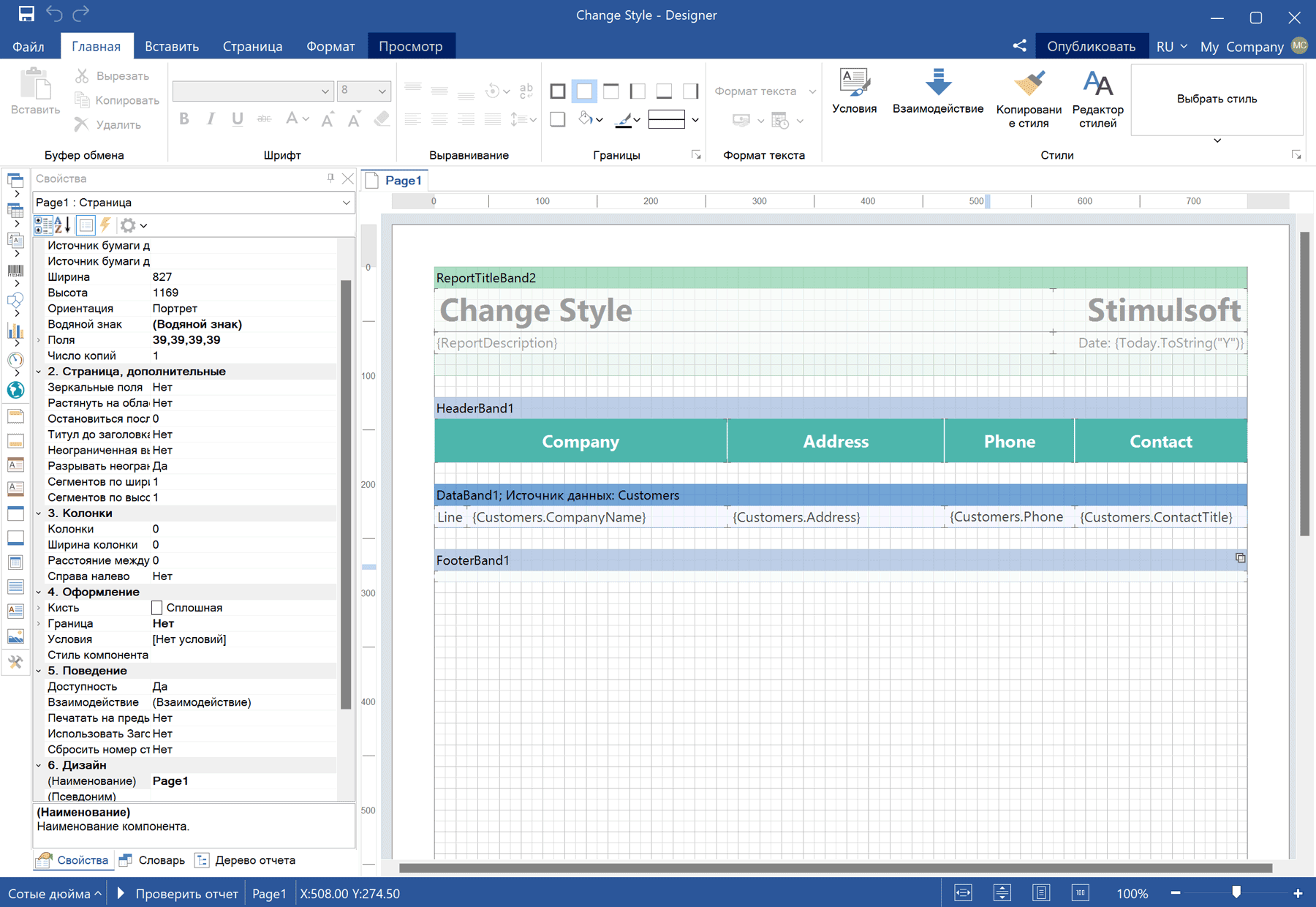1316x907 pixels.
Task: Click the Save icon in title bar
Action: tap(26, 14)
